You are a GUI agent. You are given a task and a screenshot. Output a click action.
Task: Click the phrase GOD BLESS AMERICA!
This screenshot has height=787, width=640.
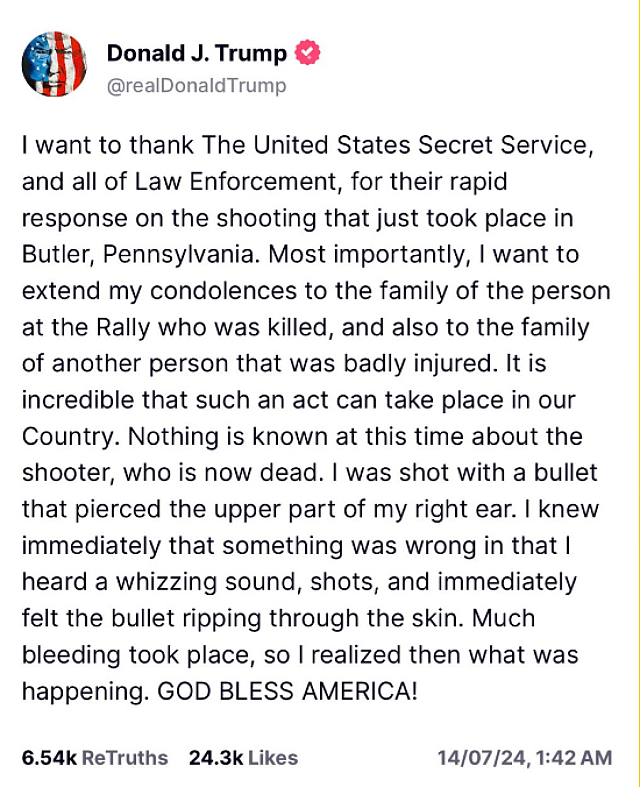[x=288, y=691]
